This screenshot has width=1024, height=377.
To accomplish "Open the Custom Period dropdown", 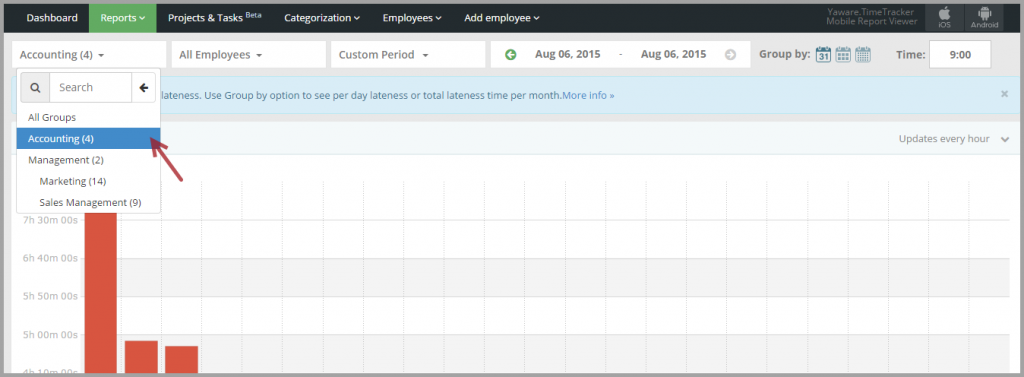I will 408,54.
